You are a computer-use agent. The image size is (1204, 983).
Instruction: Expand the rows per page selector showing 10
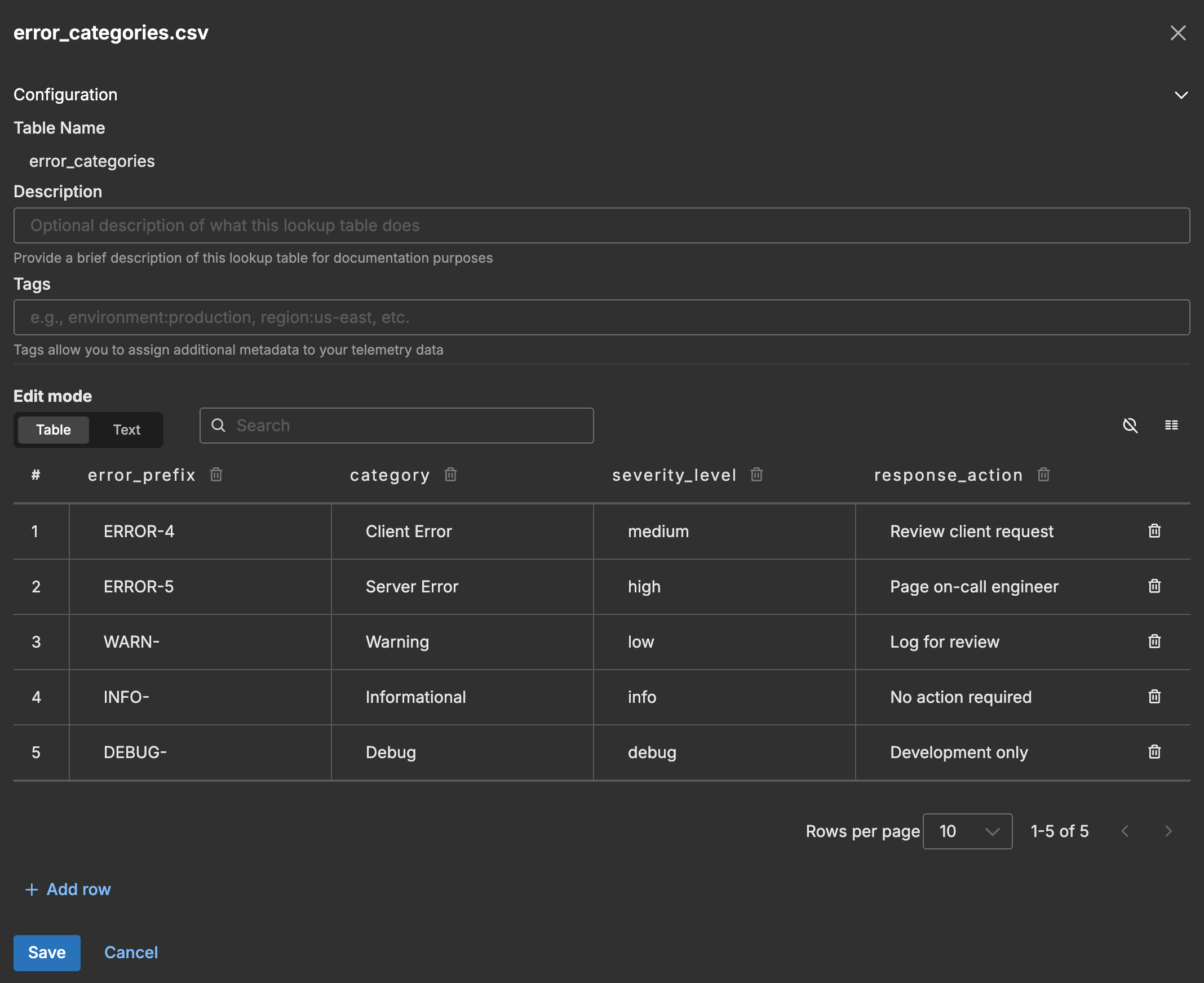click(967, 831)
